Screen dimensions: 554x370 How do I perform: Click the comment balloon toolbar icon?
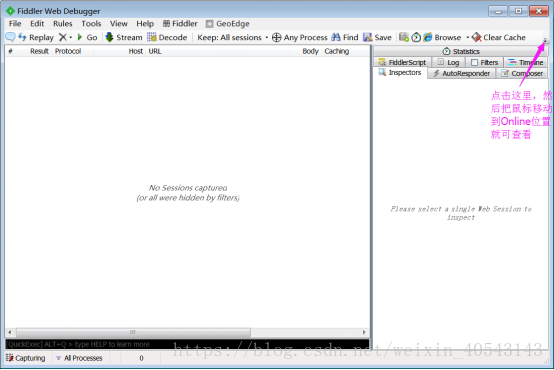point(10,37)
